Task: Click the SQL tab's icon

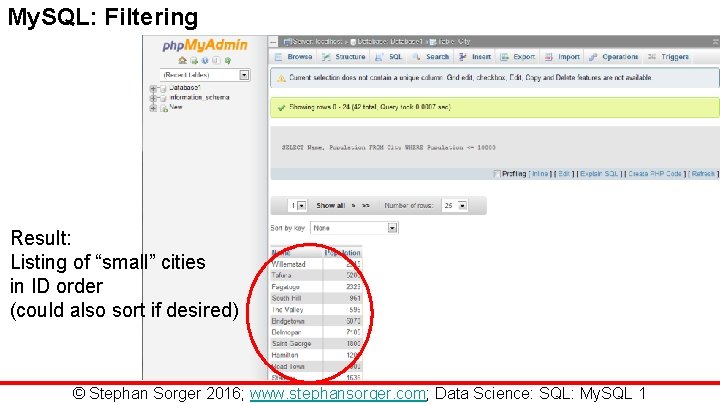Action: pos(379,56)
